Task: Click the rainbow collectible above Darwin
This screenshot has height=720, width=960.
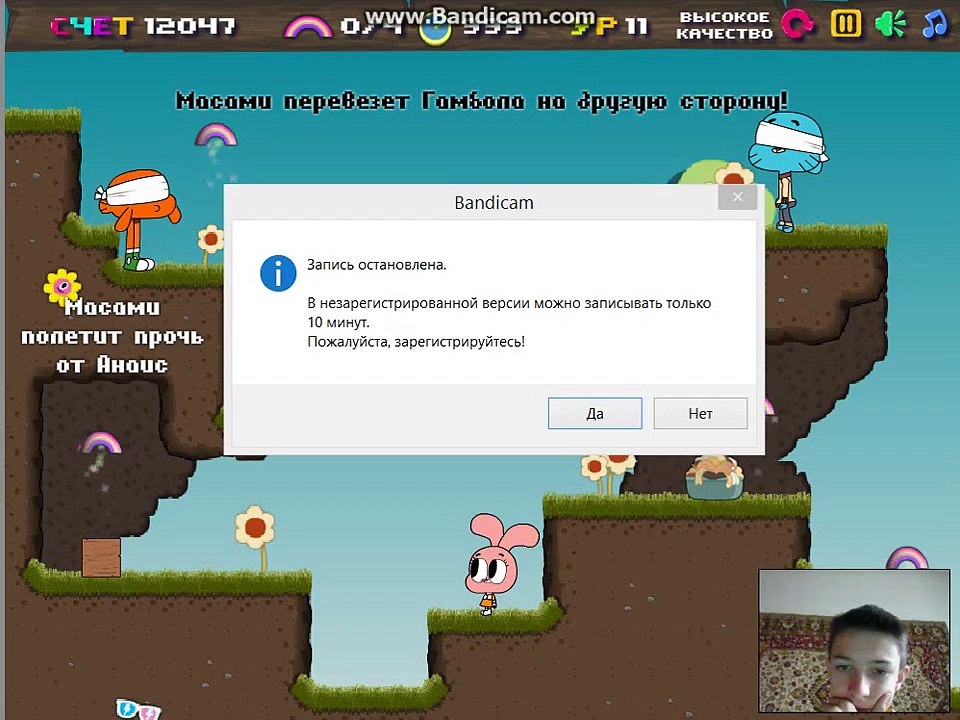Action: coord(216,135)
